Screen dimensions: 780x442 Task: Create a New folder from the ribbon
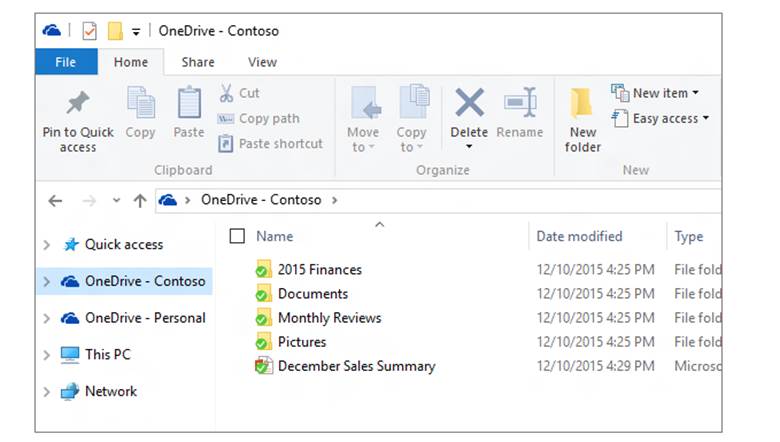point(583,120)
